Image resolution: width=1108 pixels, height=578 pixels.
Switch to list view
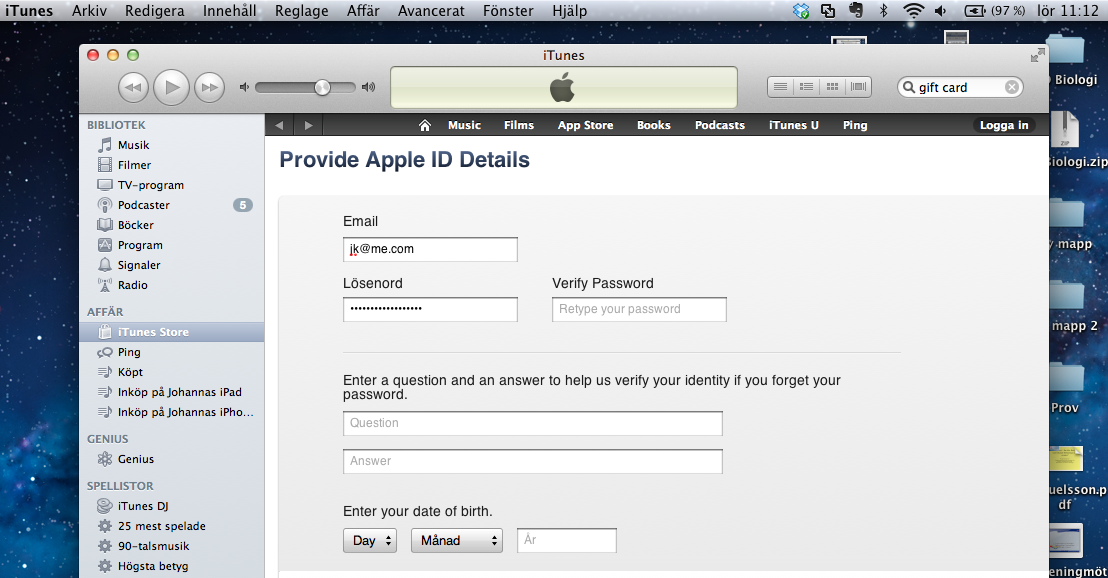pyautogui.click(x=780, y=87)
